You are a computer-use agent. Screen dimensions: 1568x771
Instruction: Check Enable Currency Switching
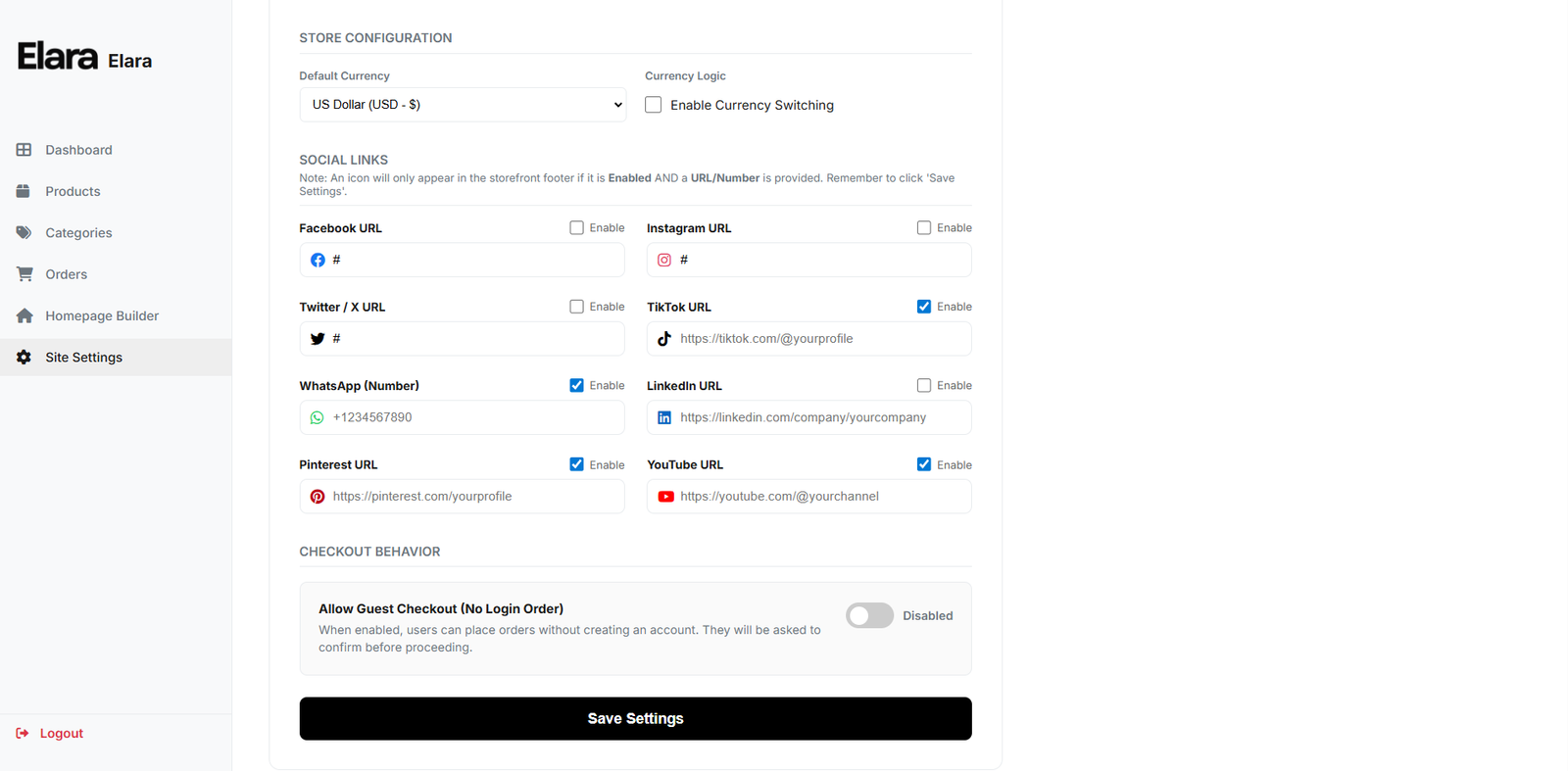point(654,105)
